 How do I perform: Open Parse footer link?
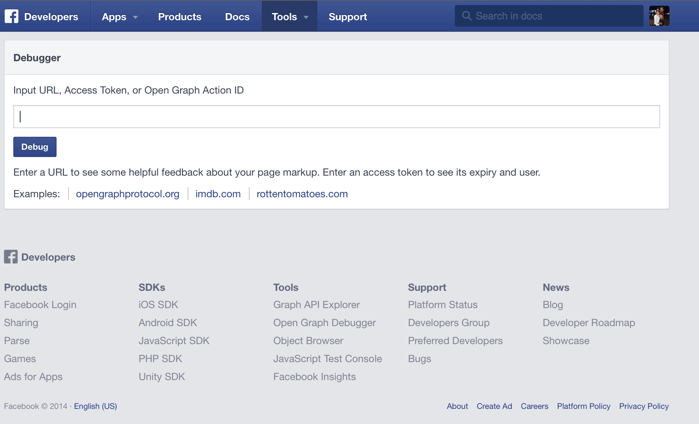click(16, 341)
